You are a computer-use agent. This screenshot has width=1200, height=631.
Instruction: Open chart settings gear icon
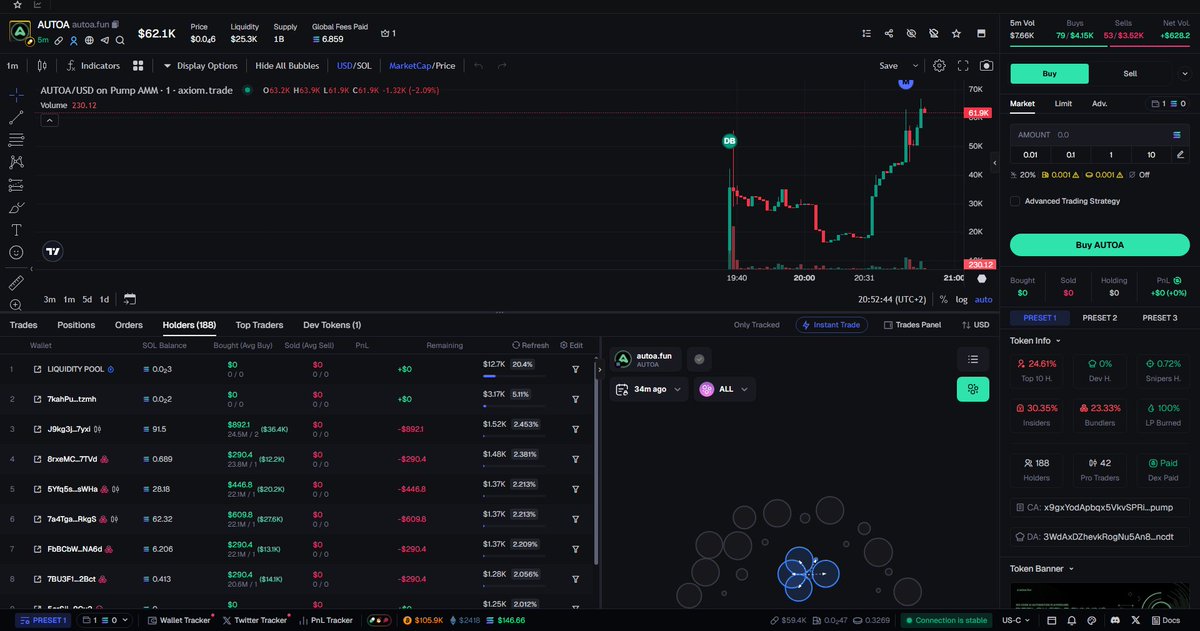939,65
